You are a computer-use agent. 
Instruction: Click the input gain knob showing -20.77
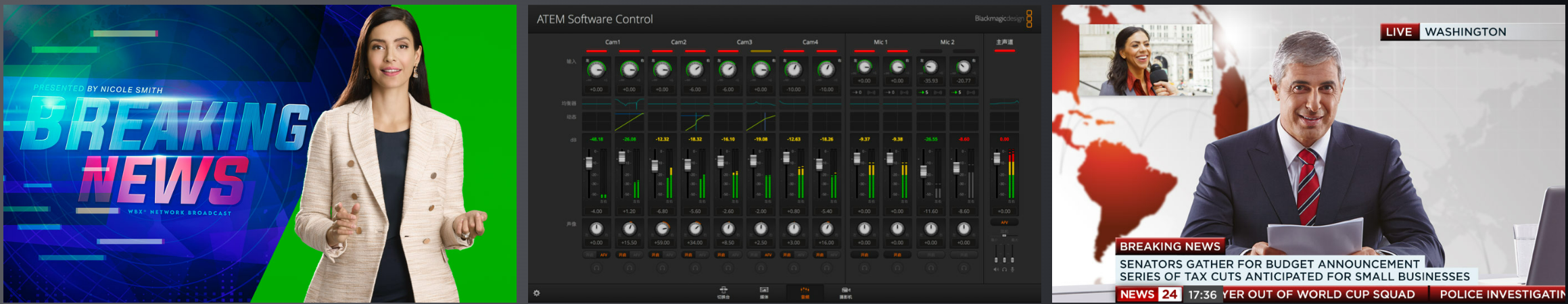point(964,66)
